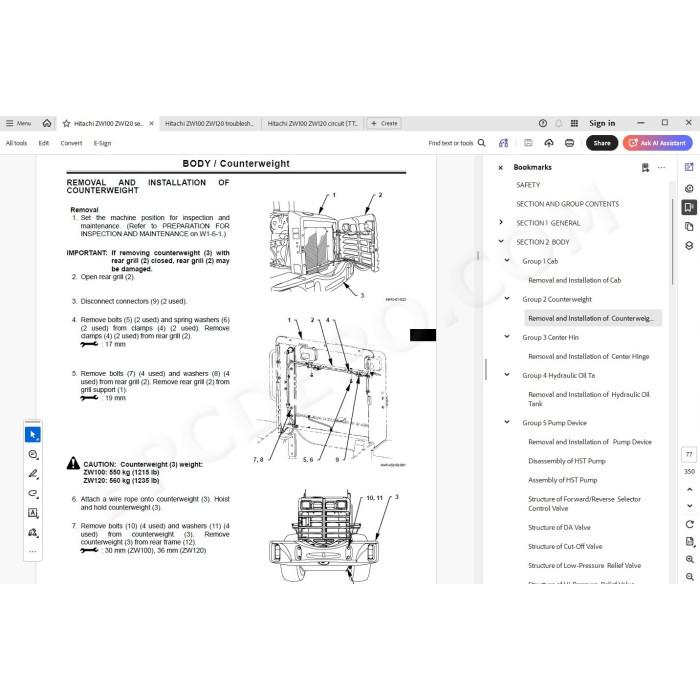700x700 pixels.
Task: Switch to the Hitachi ZW100 ZW120 troubleshooting tab
Action: (x=209, y=124)
